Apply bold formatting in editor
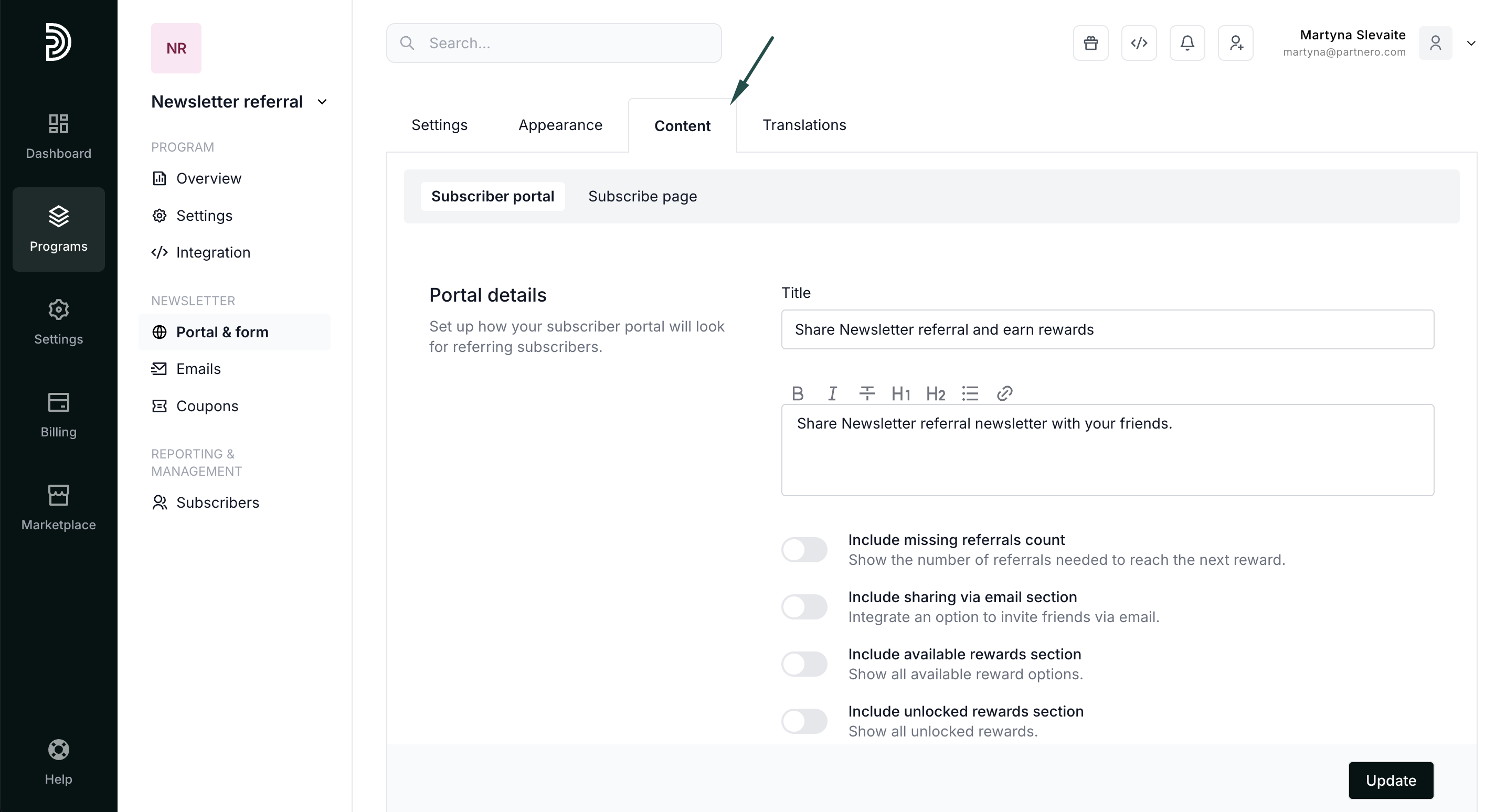Image resolution: width=1506 pixels, height=812 pixels. pos(798,393)
